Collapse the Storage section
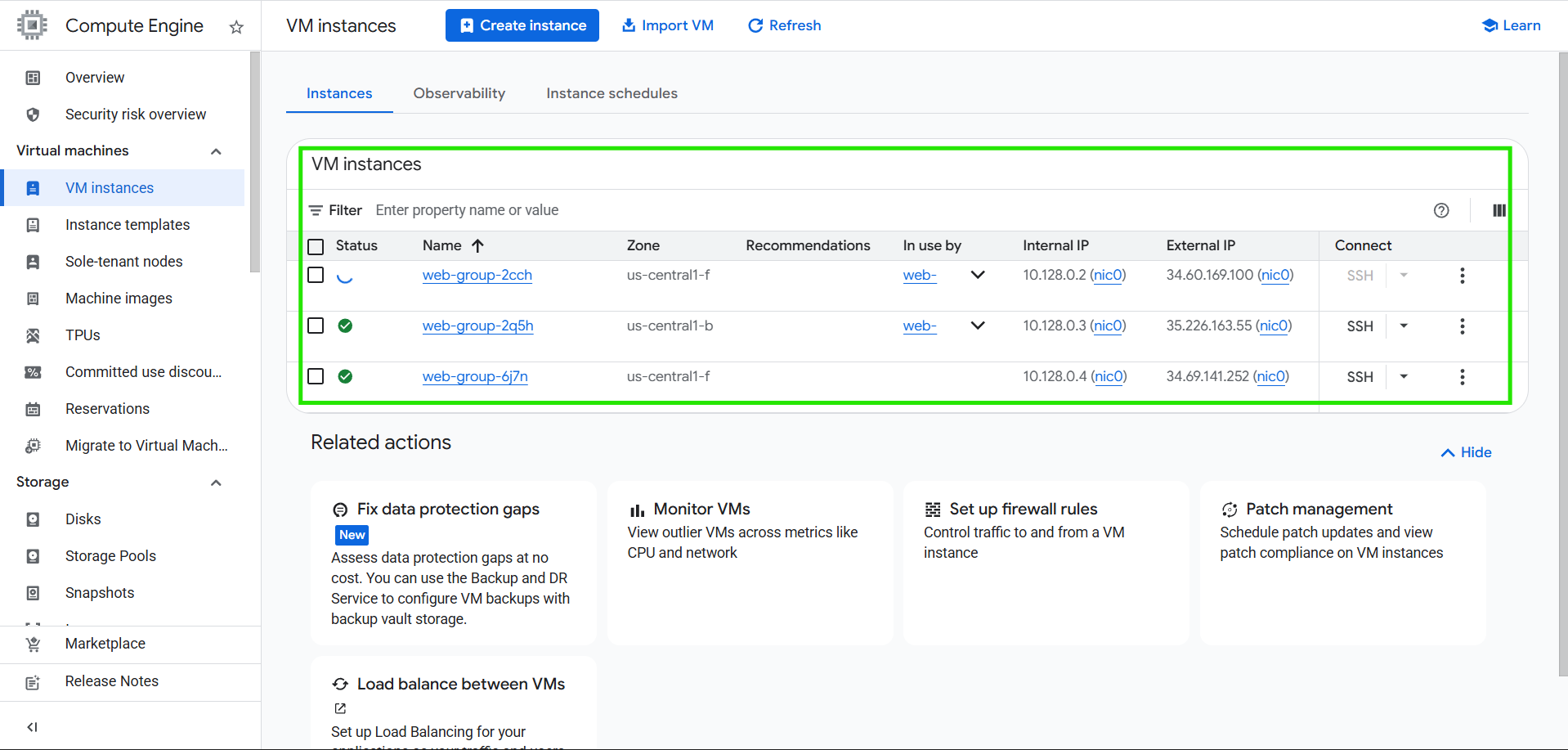Viewport: 1568px width, 750px height. point(216,483)
